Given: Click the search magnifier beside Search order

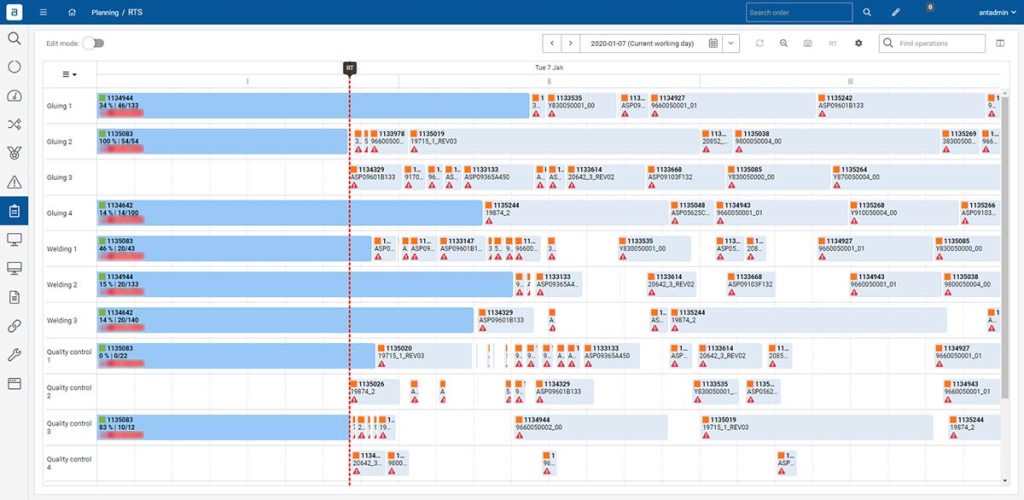Looking at the screenshot, I should (867, 12).
